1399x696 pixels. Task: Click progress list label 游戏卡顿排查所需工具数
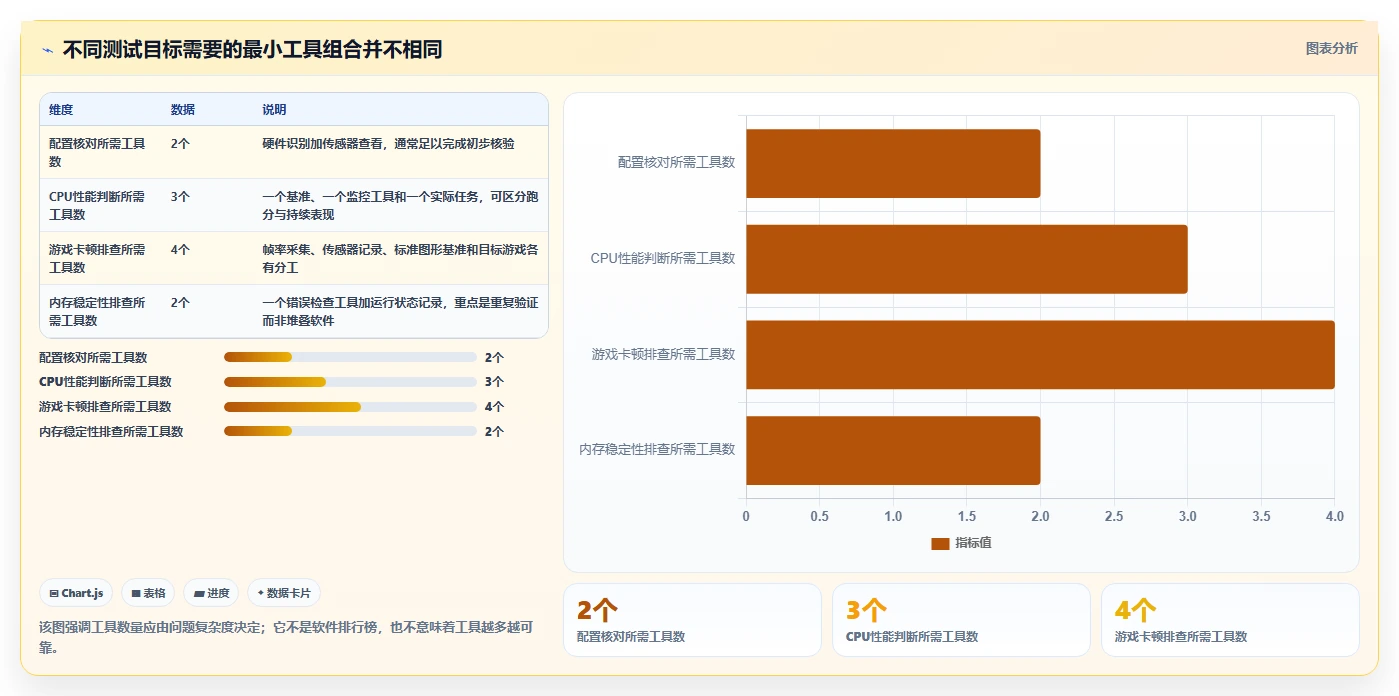[105, 407]
